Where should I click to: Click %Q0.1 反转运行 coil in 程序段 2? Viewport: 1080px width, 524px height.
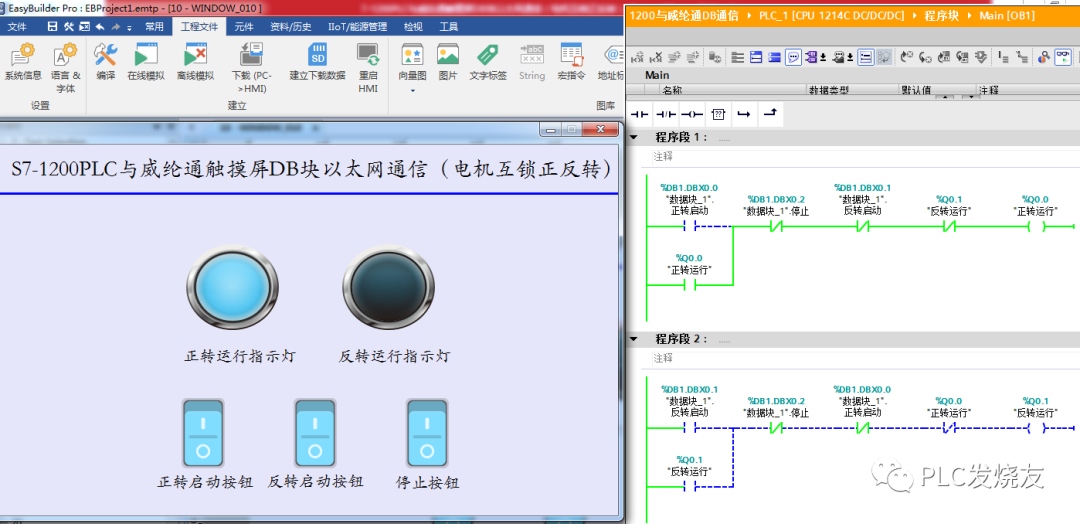point(1035,428)
